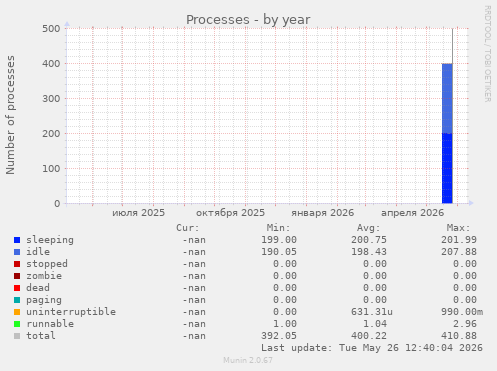The image size is (497, 371).
Task: Click the 'idle' legend label
Action: click(x=38, y=252)
